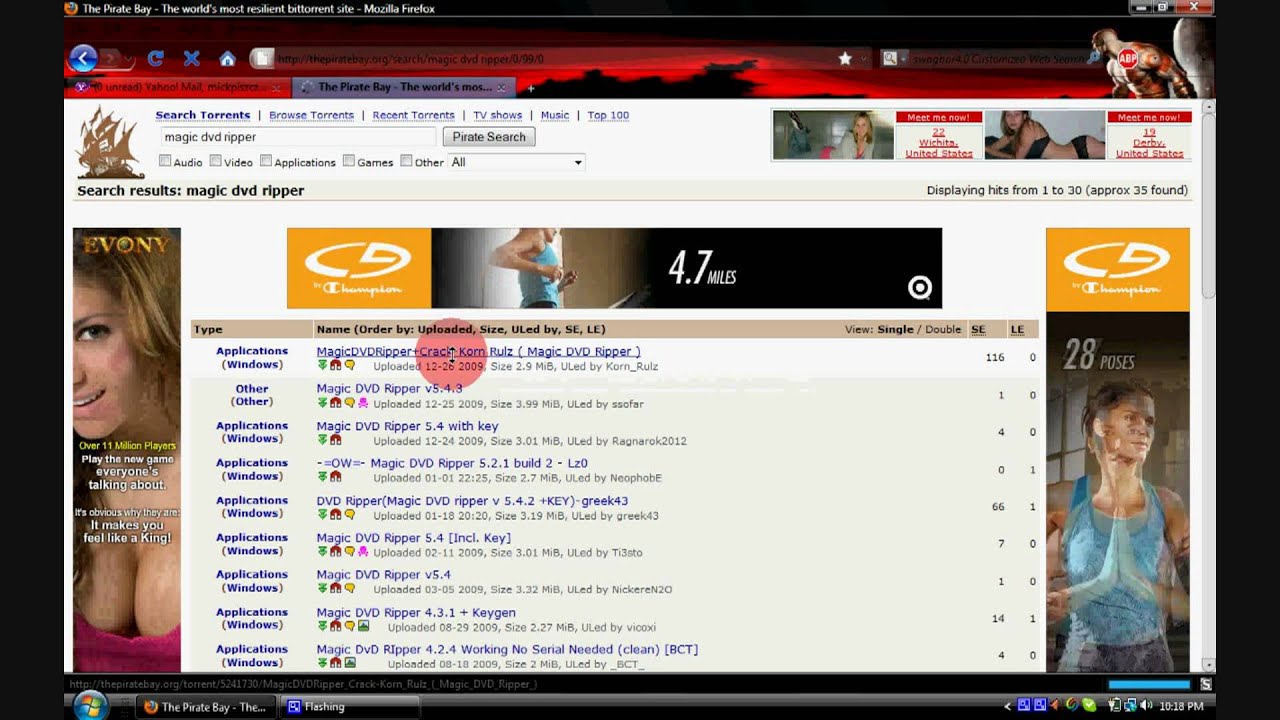This screenshot has width=1280, height=720.
Task: Open a new tab with plus button
Action: 530,87
